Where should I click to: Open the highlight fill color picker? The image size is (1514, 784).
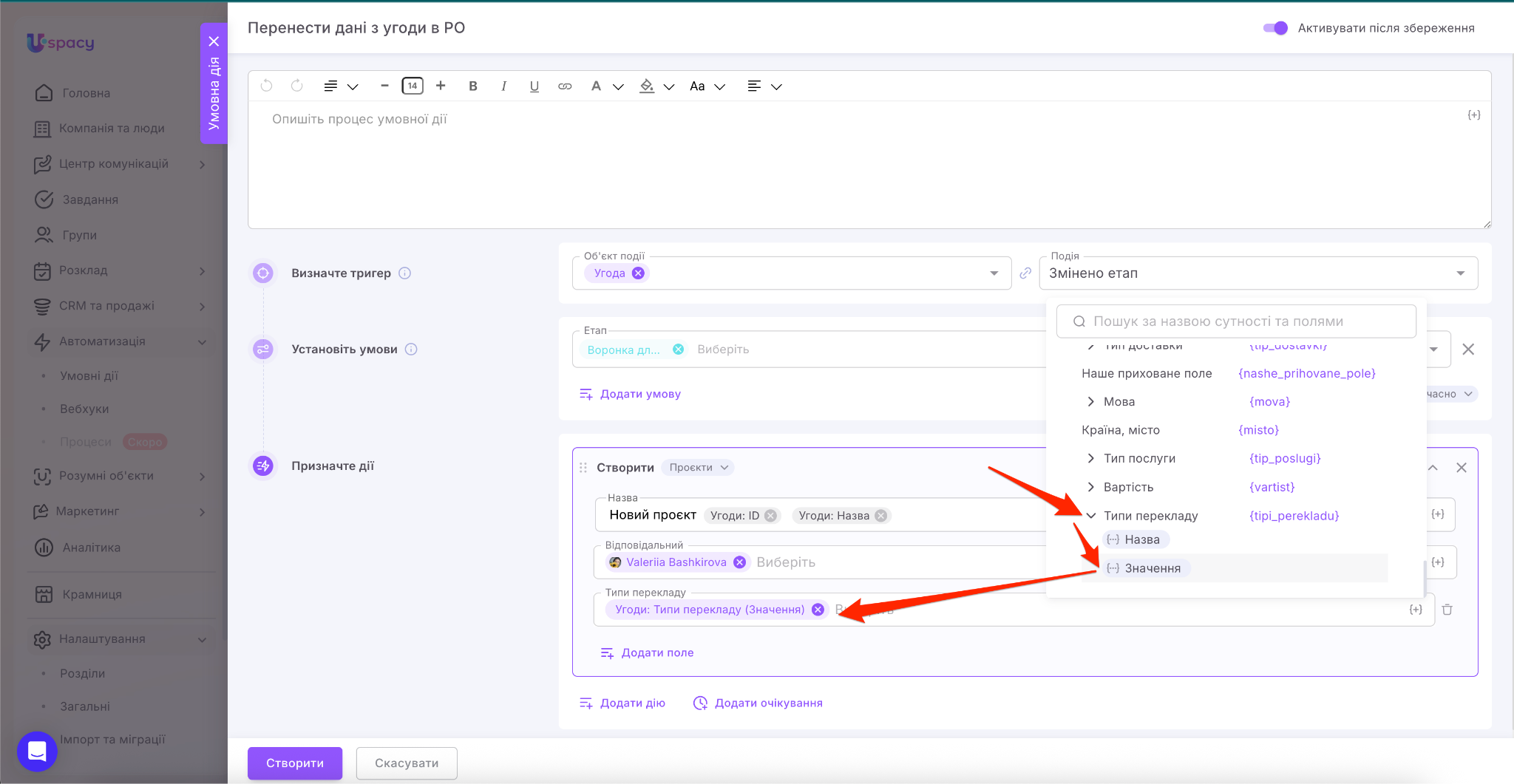(647, 86)
